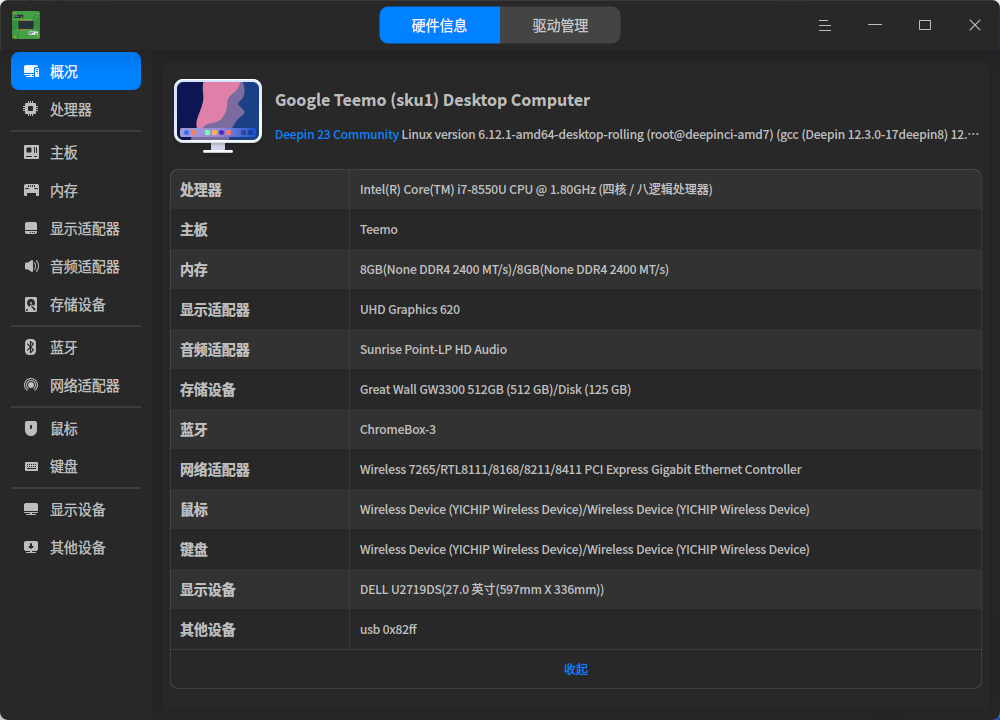Click the 收起 collapse link
This screenshot has width=1000, height=720.
point(576,669)
